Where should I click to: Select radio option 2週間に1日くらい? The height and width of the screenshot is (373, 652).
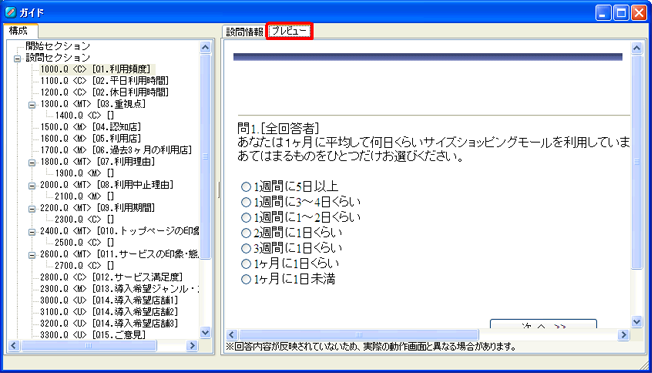click(x=246, y=233)
